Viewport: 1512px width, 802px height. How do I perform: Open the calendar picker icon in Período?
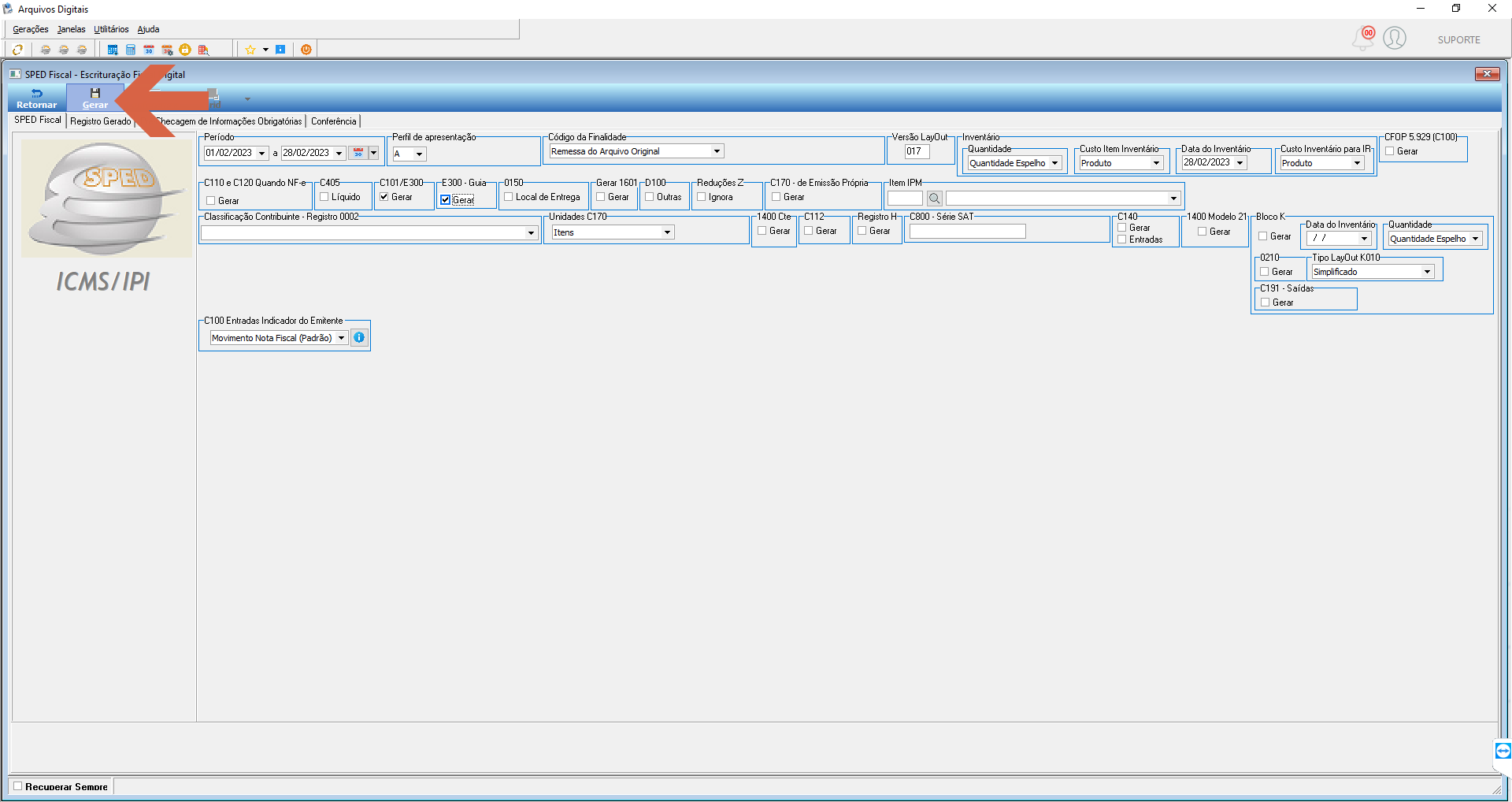click(x=358, y=153)
